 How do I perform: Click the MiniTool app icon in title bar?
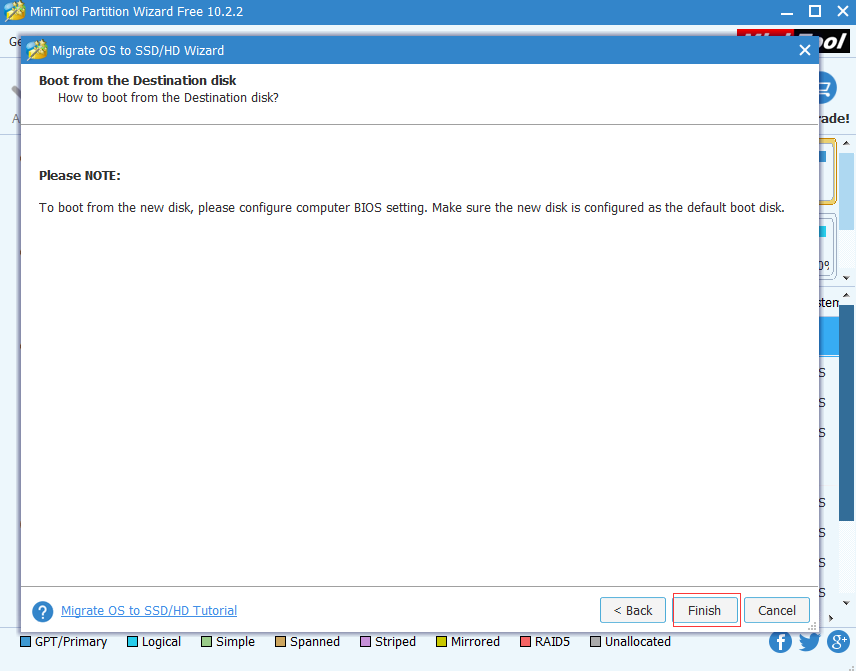tap(15, 11)
